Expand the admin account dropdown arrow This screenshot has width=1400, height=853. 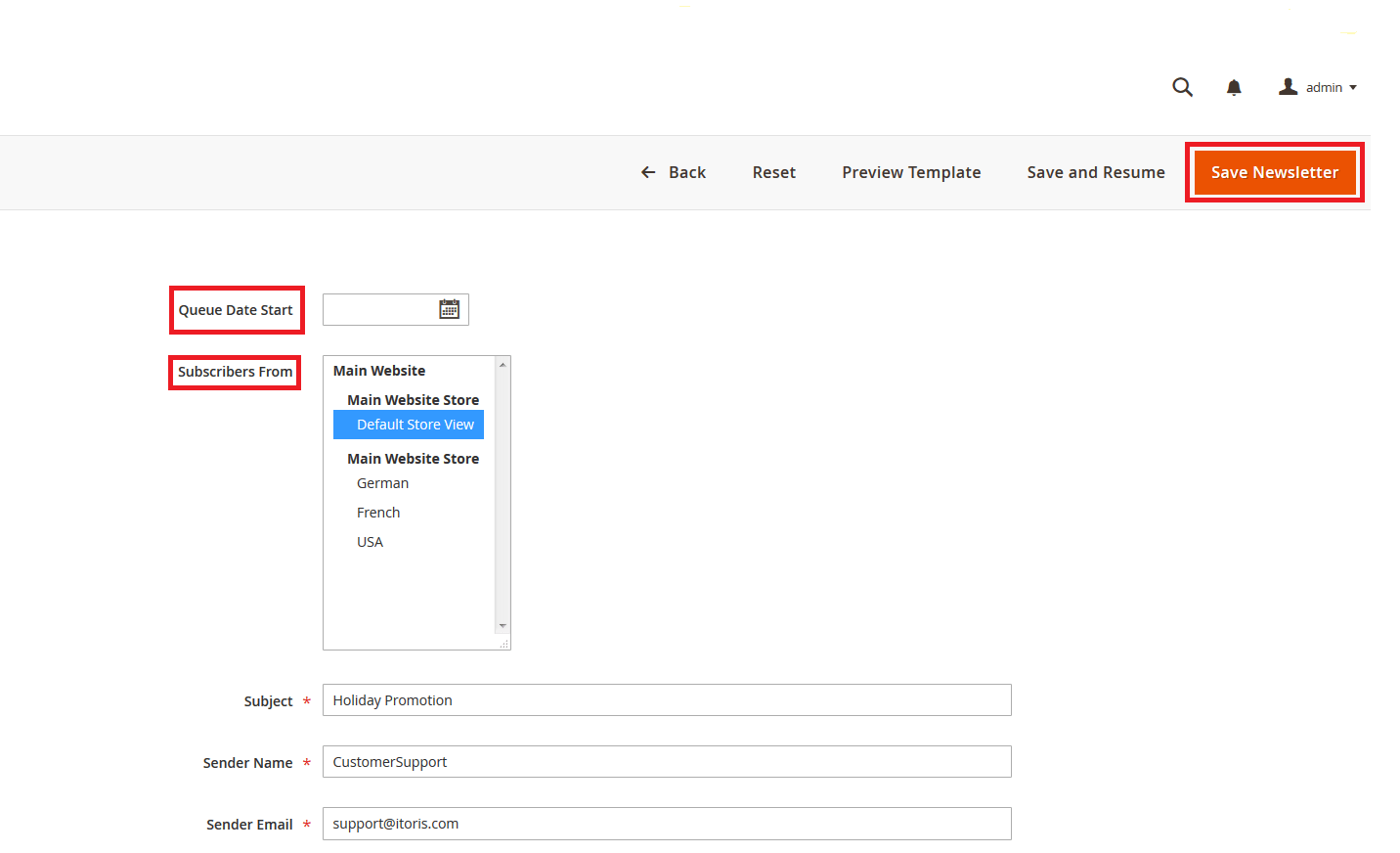coord(1353,87)
